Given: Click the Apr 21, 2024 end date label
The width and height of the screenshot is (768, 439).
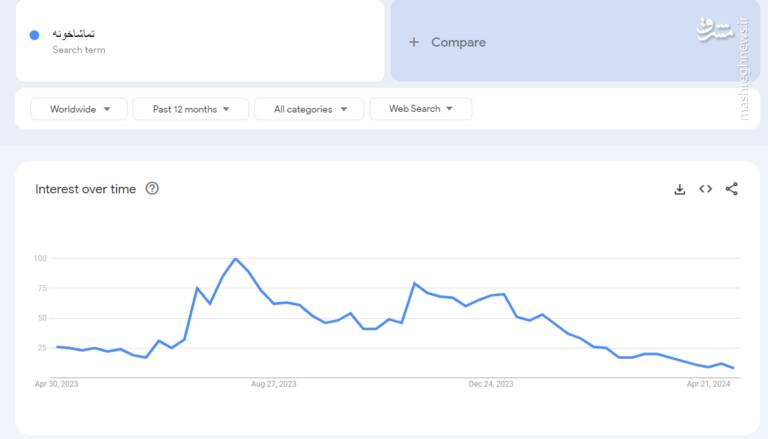Looking at the screenshot, I should (709, 384).
